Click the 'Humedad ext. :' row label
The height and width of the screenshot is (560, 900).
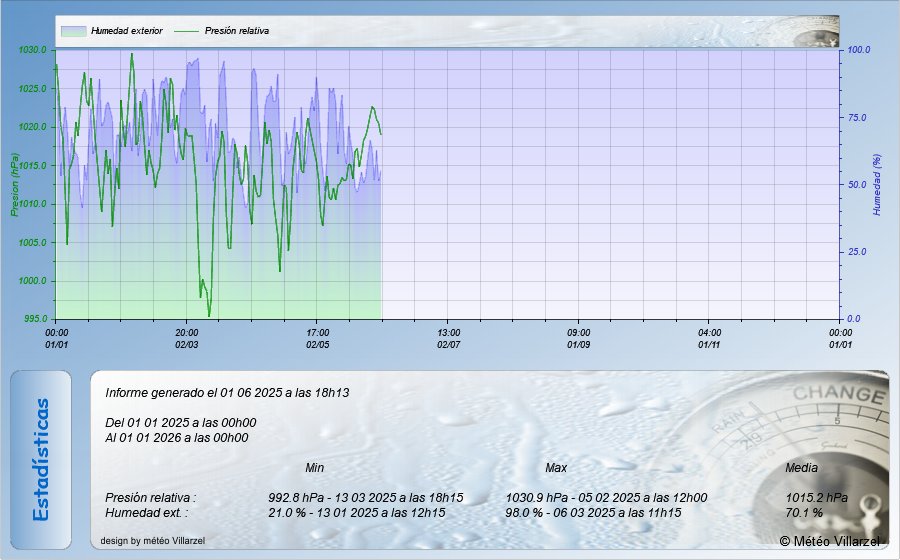pos(146,512)
